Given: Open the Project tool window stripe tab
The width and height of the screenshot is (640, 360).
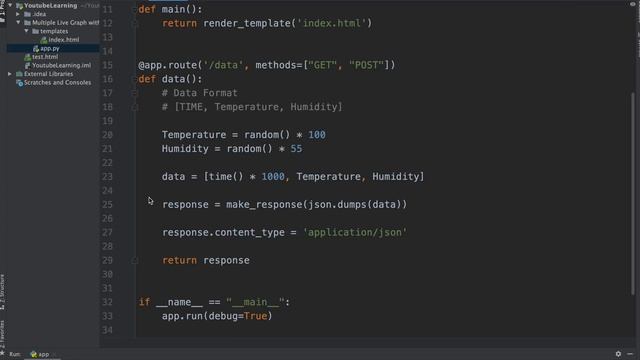Looking at the screenshot, I should pos(2,12).
